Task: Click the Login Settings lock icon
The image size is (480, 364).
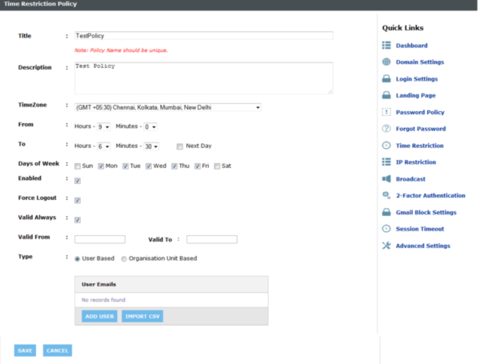Action: (386, 79)
